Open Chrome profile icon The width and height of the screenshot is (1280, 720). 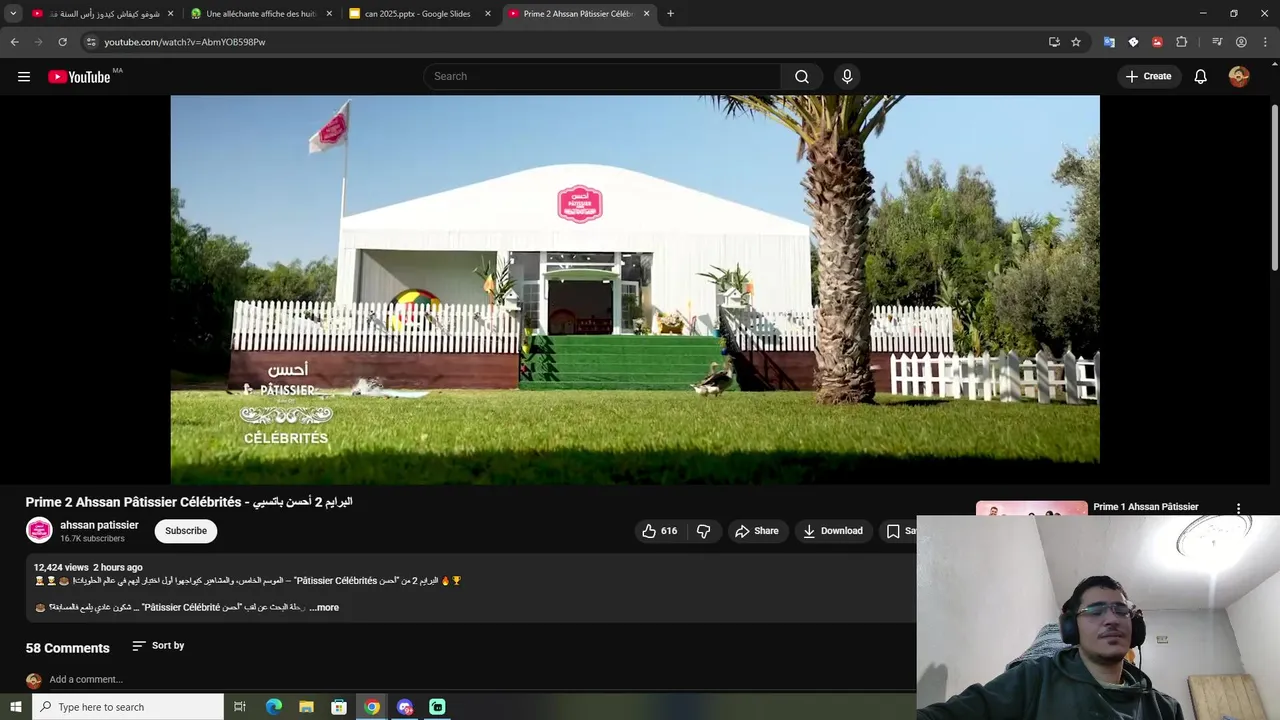(x=1241, y=42)
